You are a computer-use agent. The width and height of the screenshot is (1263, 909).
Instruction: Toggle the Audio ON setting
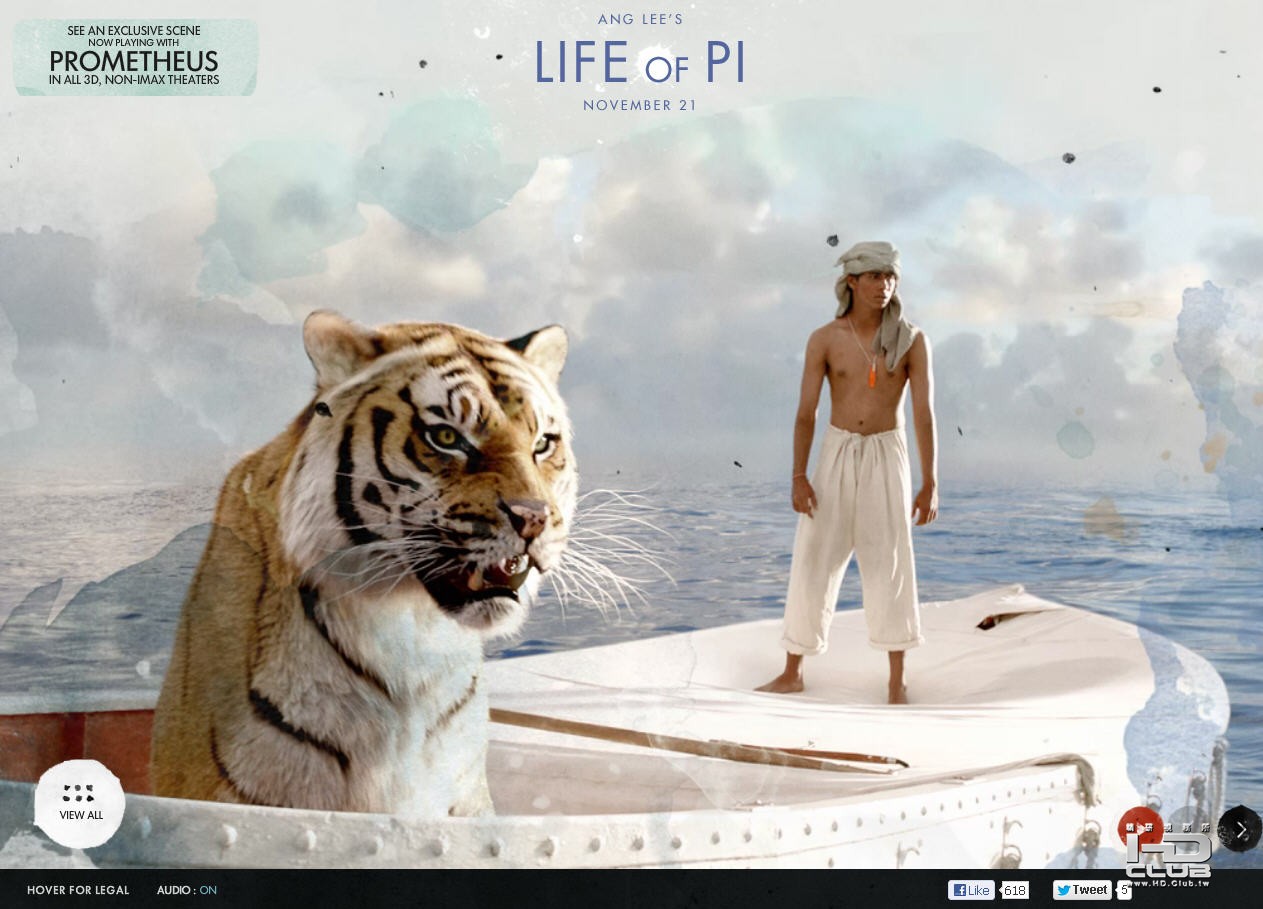(187, 890)
